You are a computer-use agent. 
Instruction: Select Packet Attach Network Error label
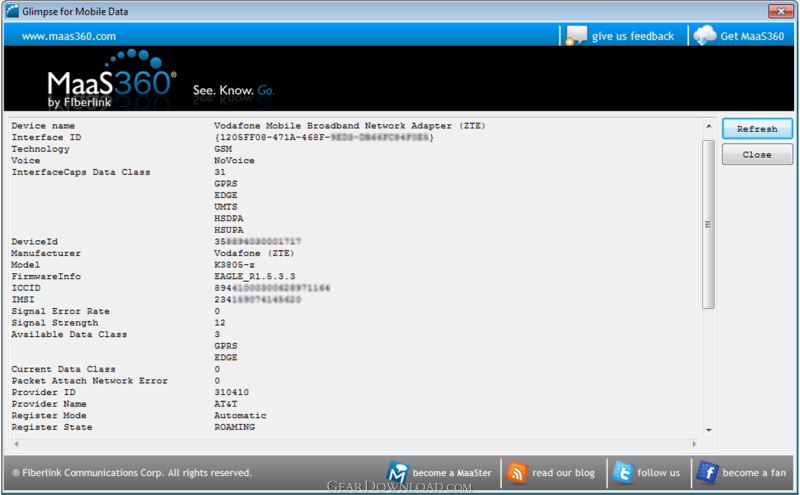(x=89, y=381)
